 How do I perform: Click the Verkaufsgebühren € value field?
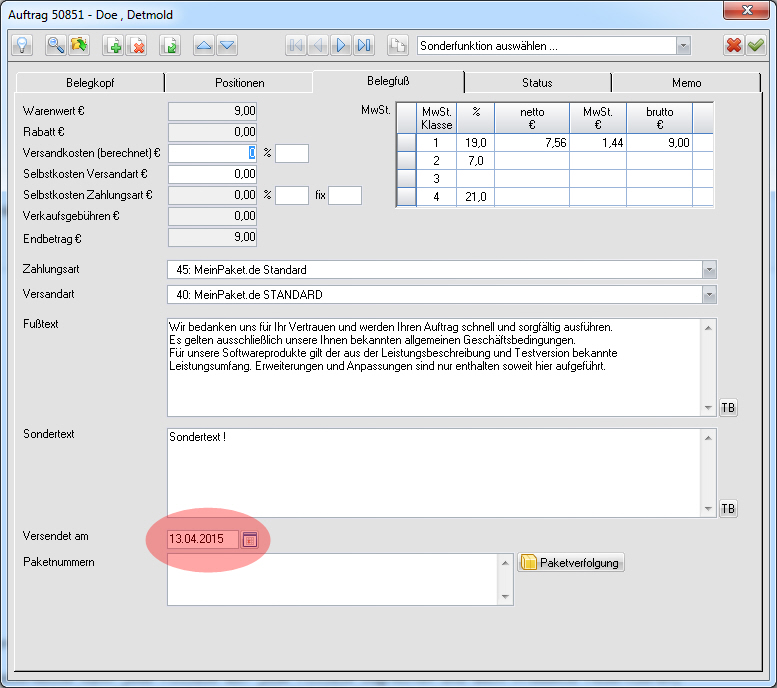(213, 216)
